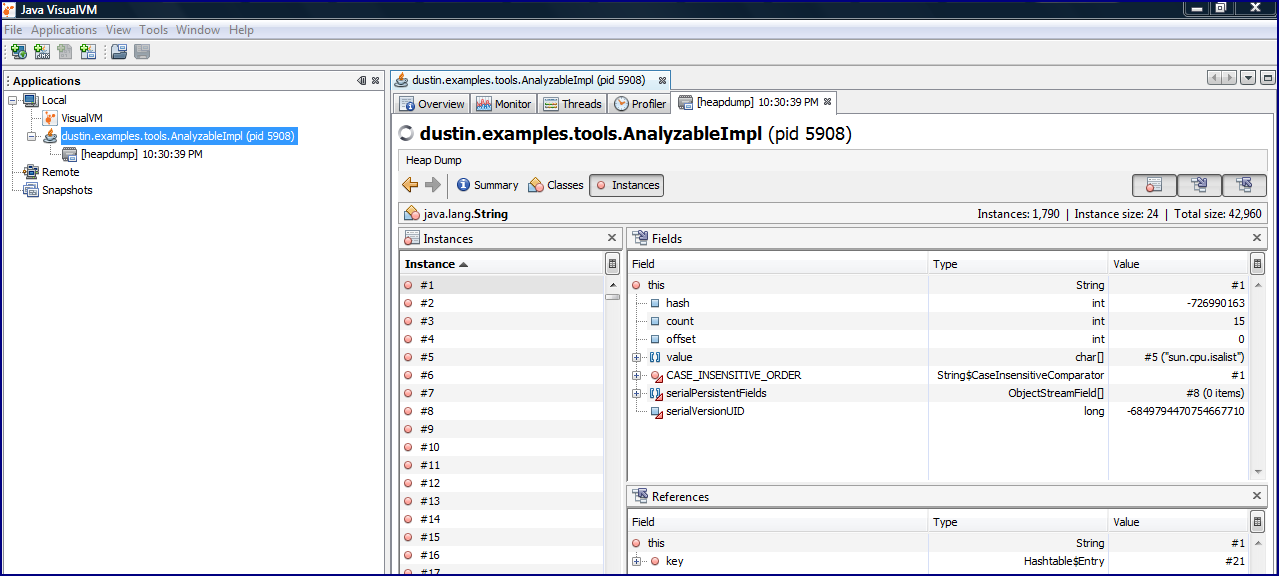Toggle References pane visibility button
The width and height of the screenshot is (1279, 576).
click(x=1244, y=185)
